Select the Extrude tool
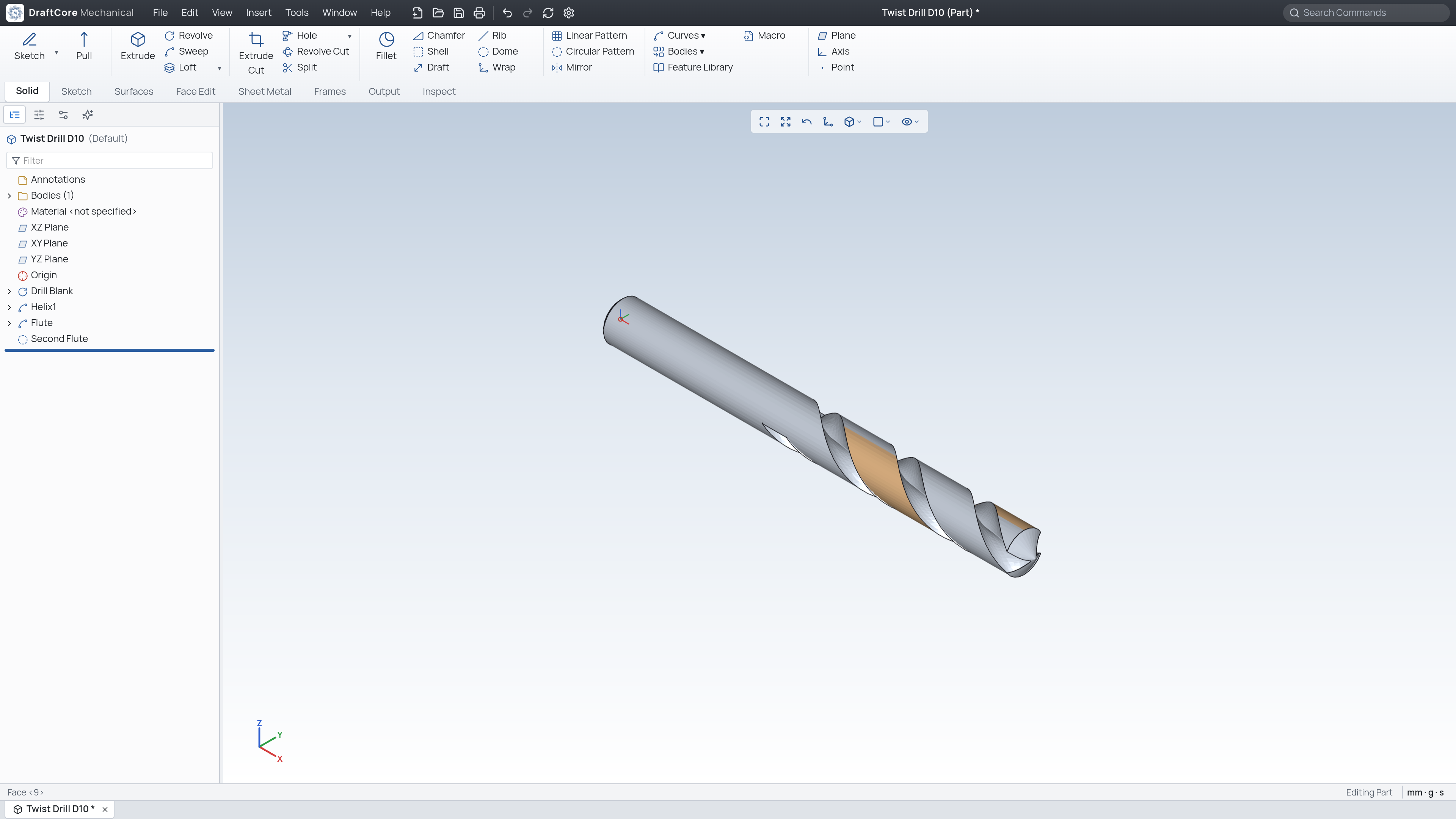 pos(137,46)
